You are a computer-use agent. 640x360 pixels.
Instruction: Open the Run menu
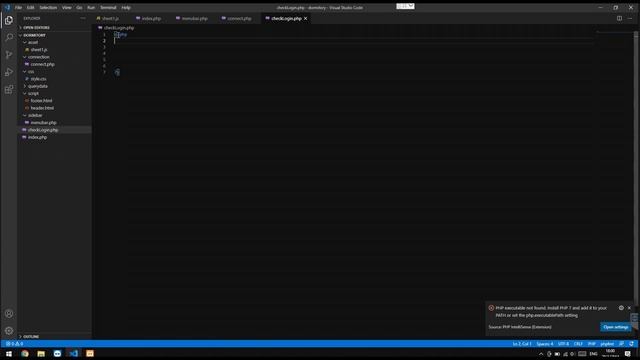coord(91,7)
